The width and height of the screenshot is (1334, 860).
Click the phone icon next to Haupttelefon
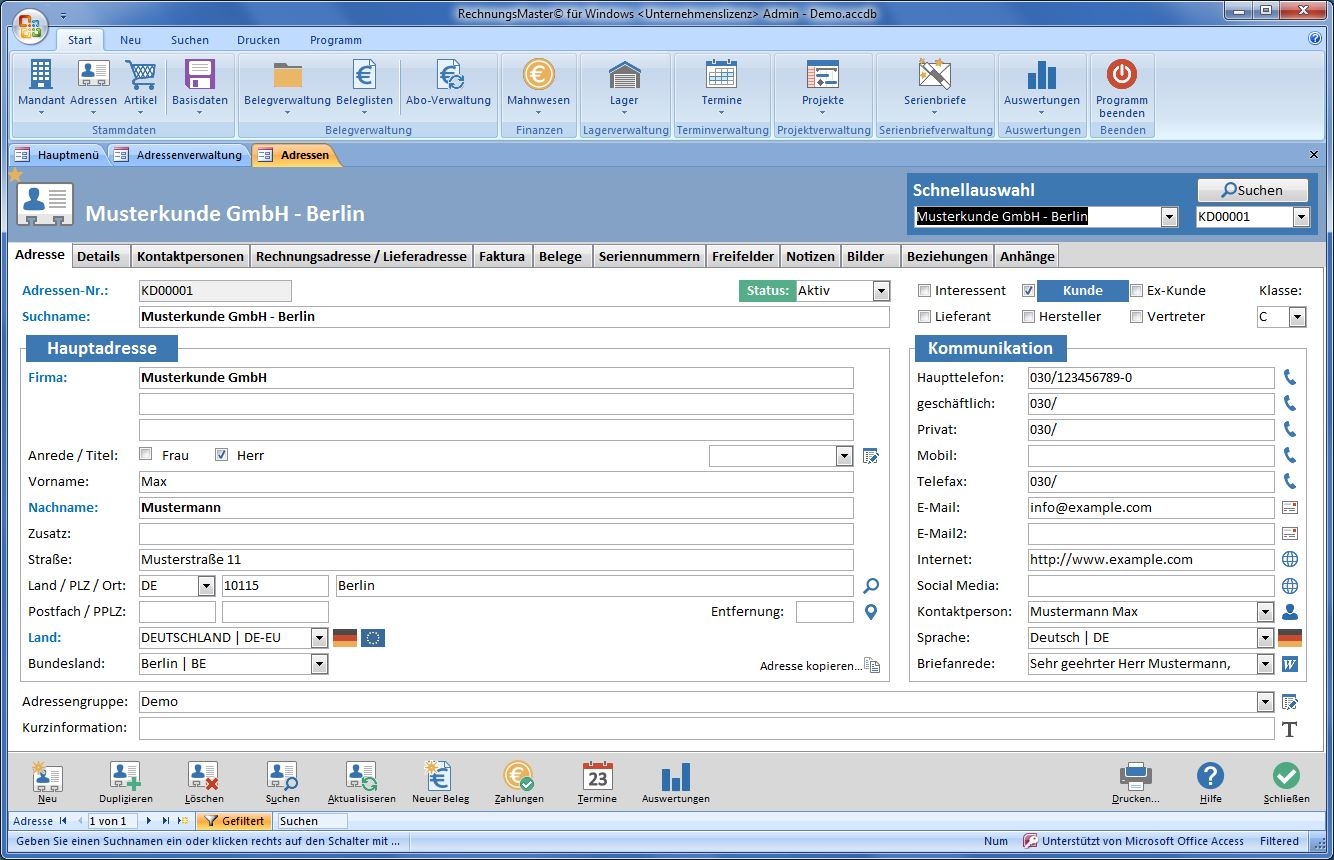1290,378
